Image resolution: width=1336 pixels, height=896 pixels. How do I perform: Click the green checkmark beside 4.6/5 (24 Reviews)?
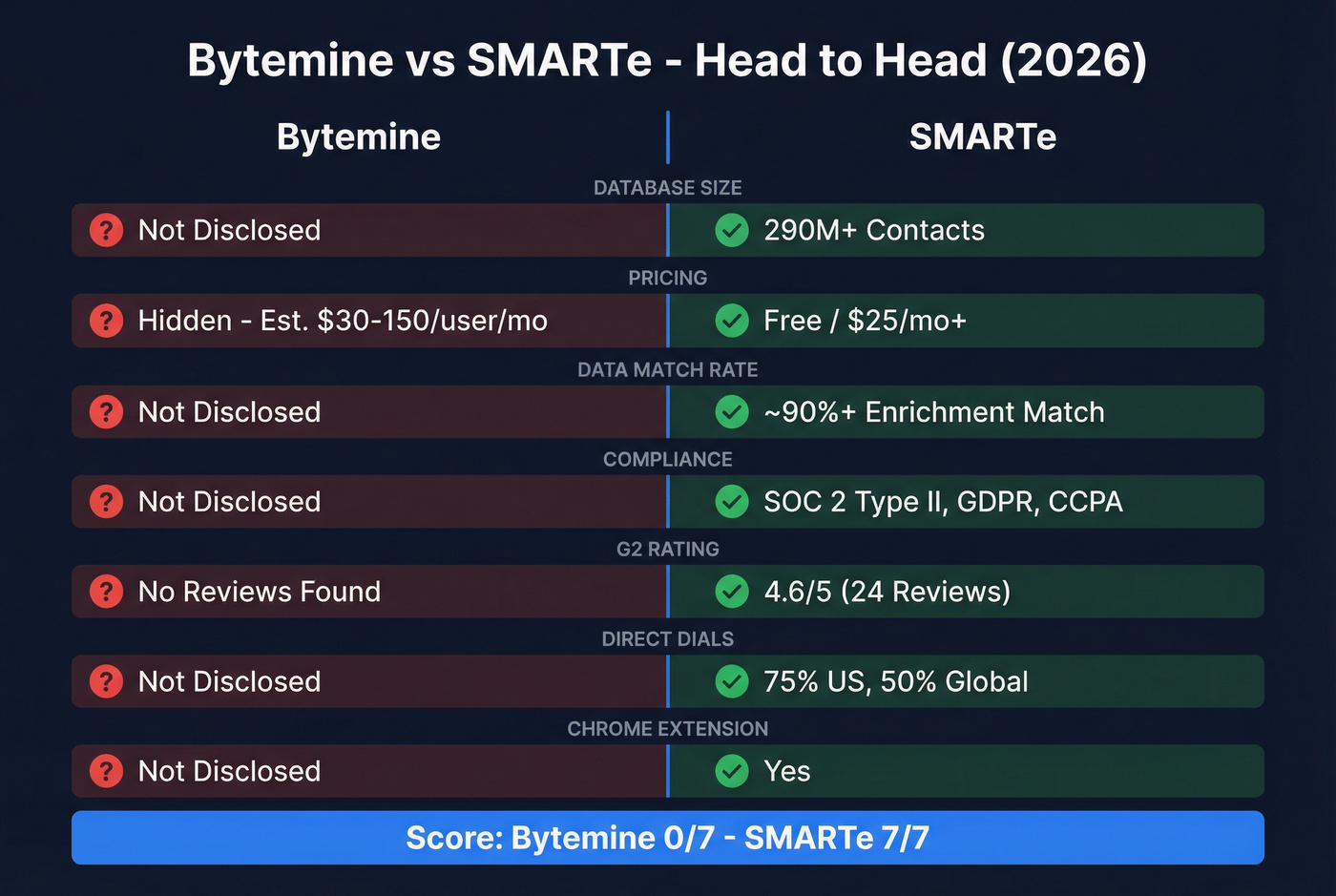(x=732, y=592)
